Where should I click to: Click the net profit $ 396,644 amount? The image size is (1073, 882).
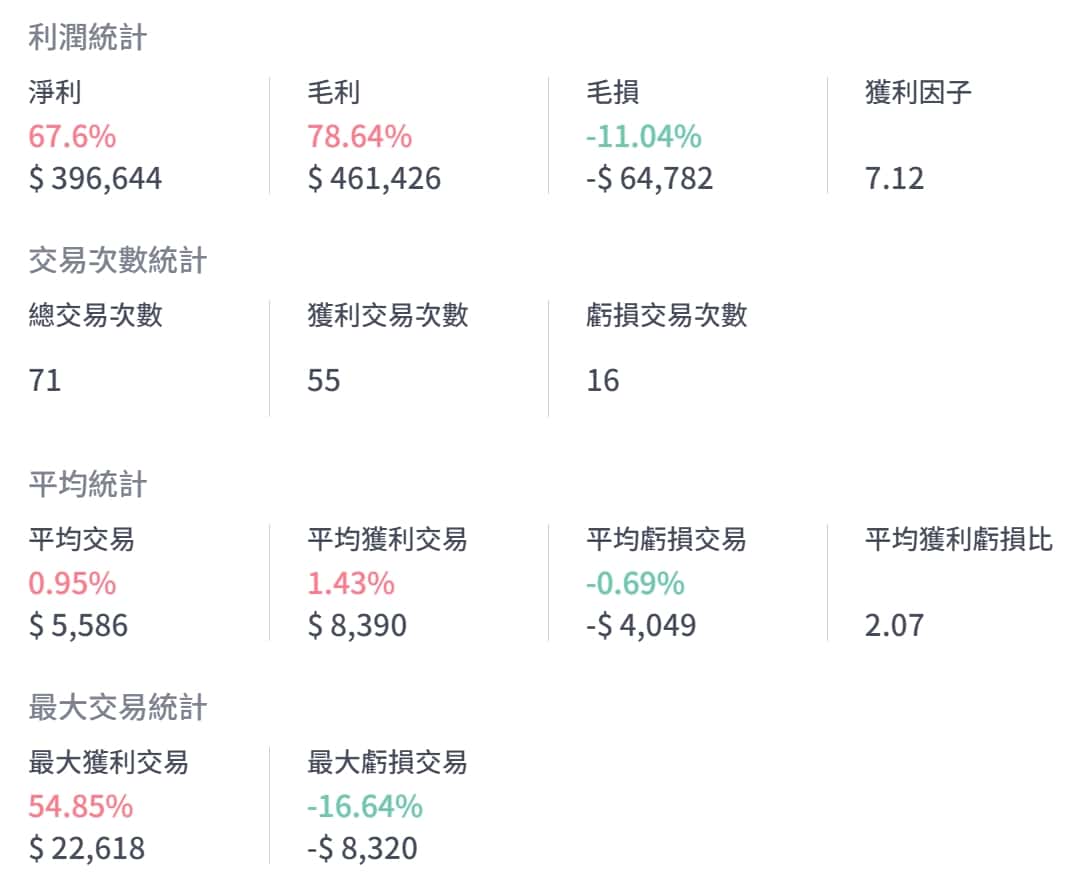95,179
